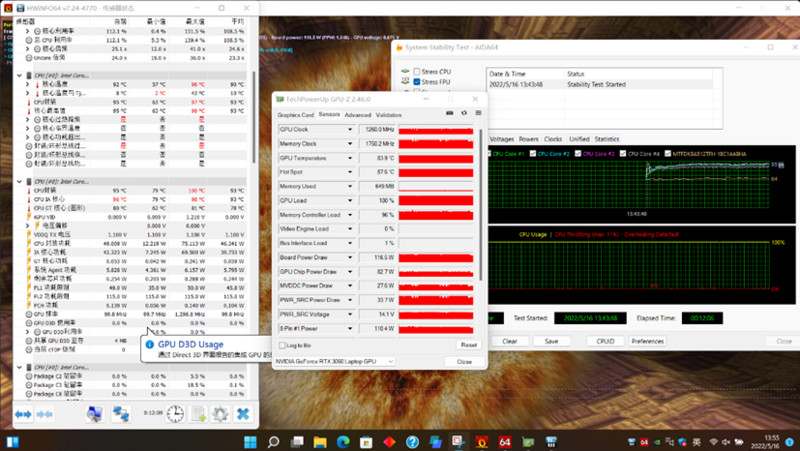Open GPU Temperature sensor dropdown arrow
800x451 pixels.
point(350,158)
